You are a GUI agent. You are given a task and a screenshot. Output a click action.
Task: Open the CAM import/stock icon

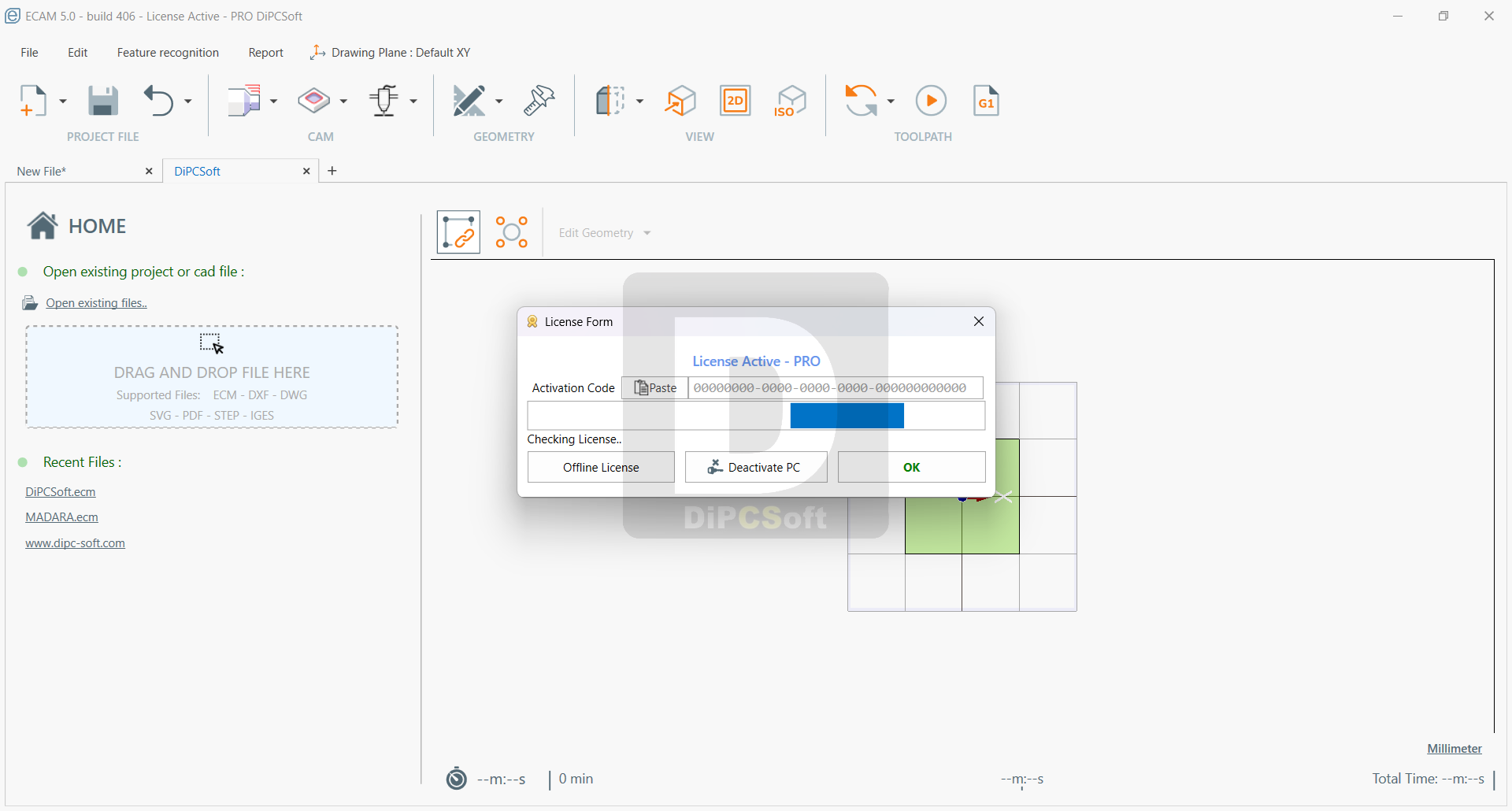click(244, 101)
